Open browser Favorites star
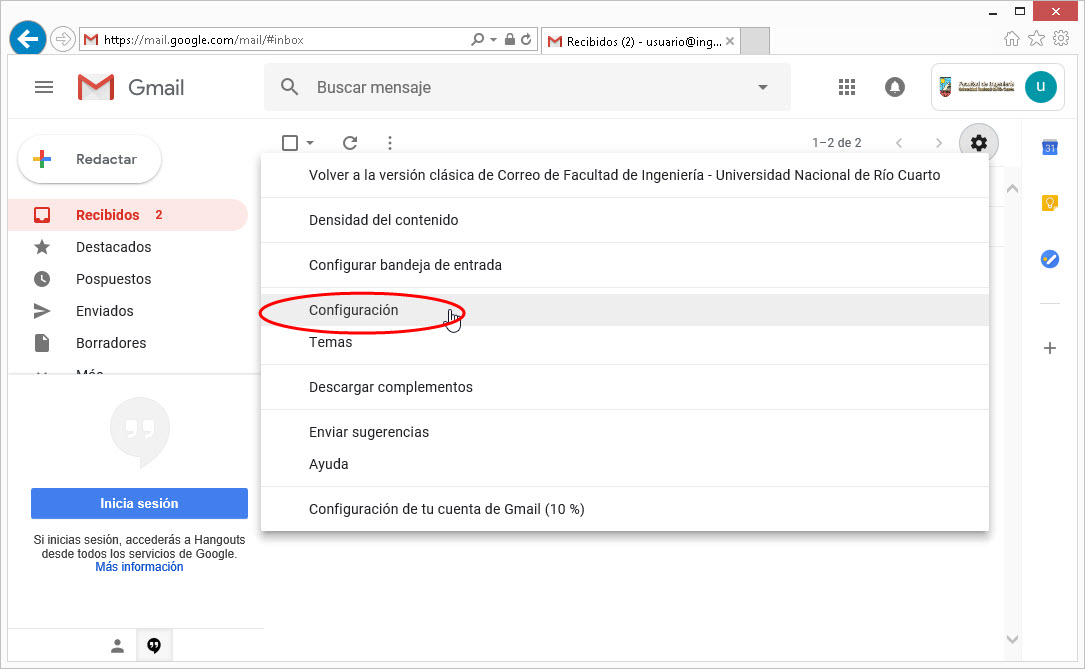The height and width of the screenshot is (669, 1085). coord(1036,39)
